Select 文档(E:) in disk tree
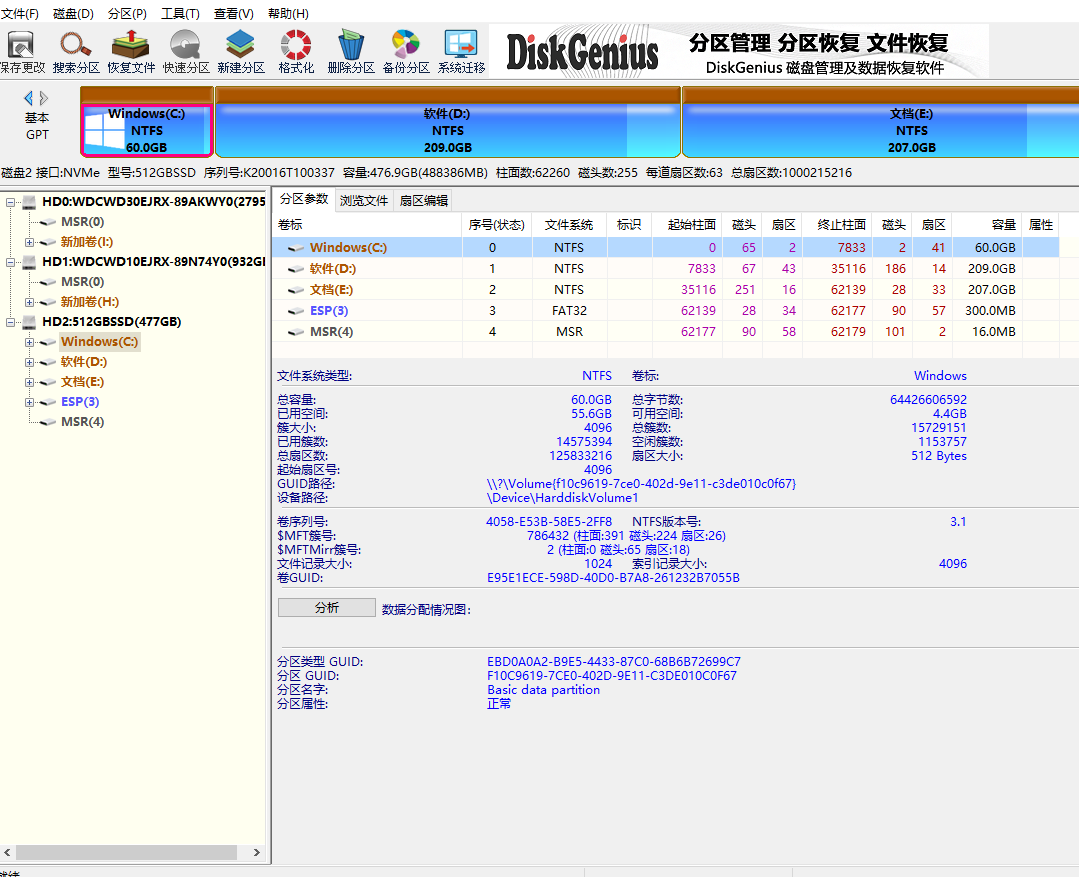Screen dimensions: 1079x877 83,381
